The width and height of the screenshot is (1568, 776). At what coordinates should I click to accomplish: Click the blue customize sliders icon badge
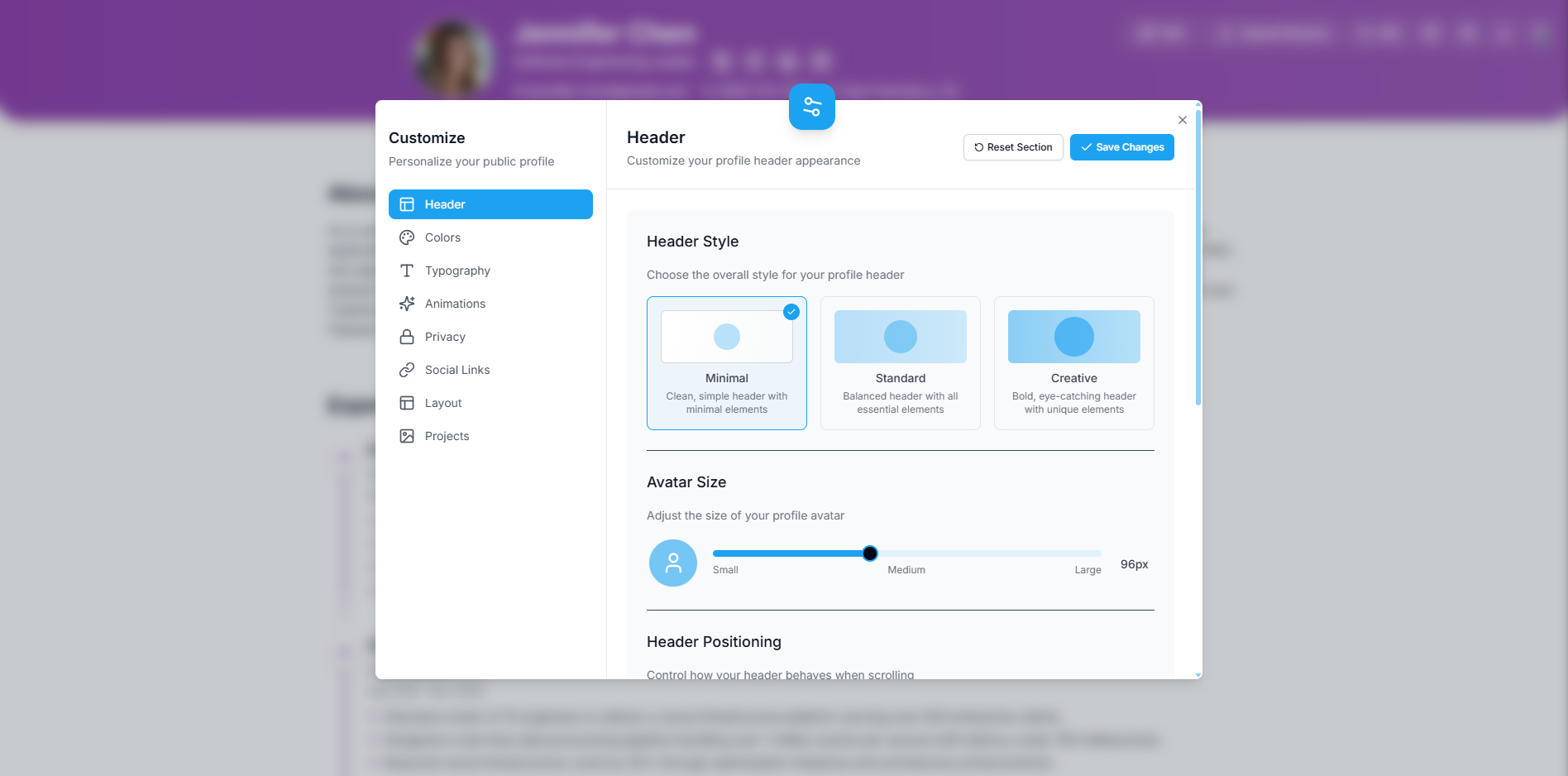[x=812, y=107]
